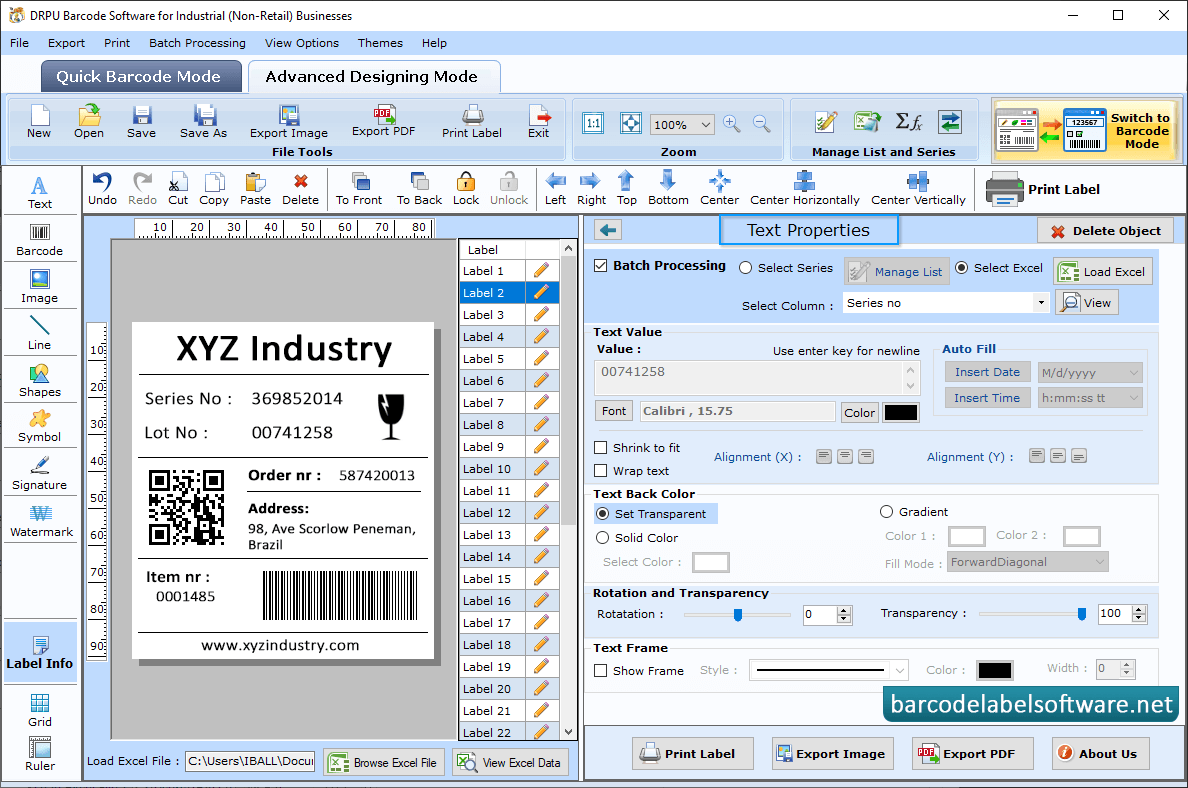The image size is (1188, 788).
Task: Choose the Gradient radio option
Action: tap(886, 512)
